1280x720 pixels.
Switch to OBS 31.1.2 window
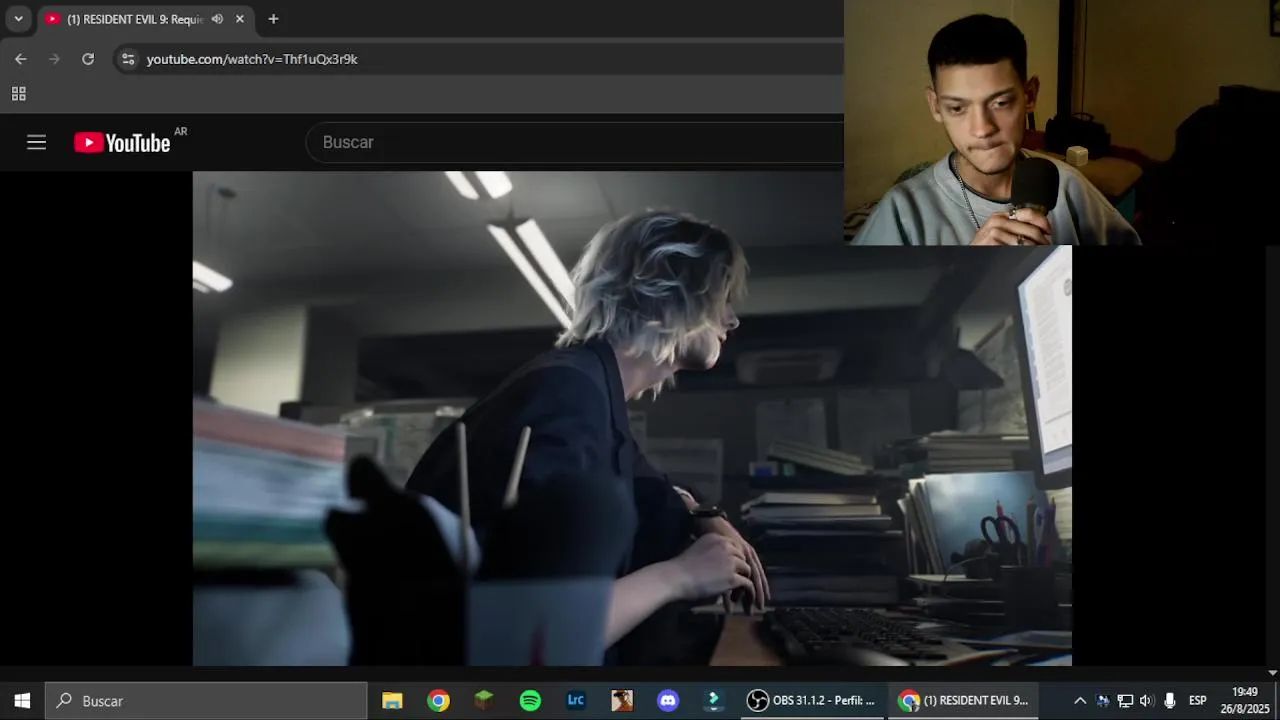(x=811, y=701)
